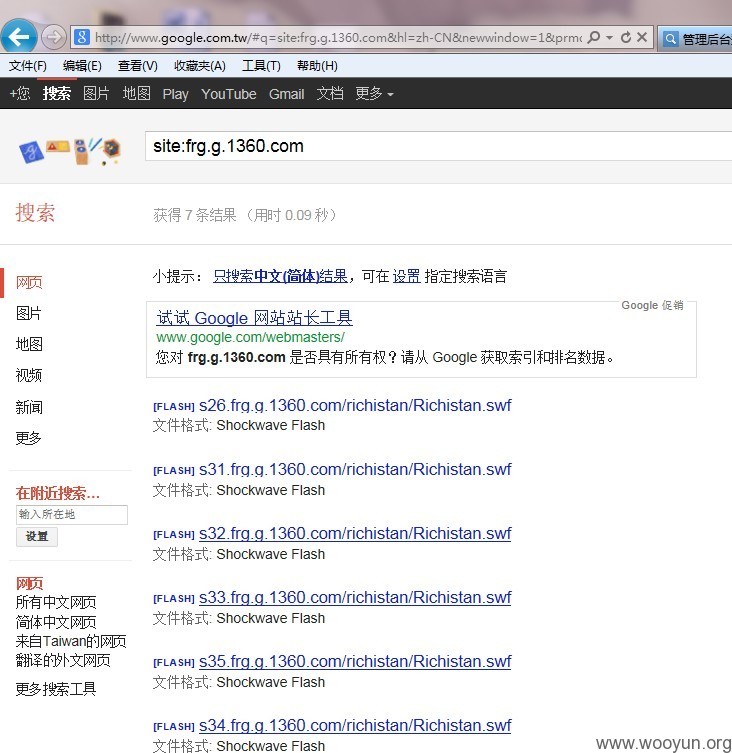732x753 pixels.
Task: Click the red 搜索 page heading
Action: click(x=35, y=212)
